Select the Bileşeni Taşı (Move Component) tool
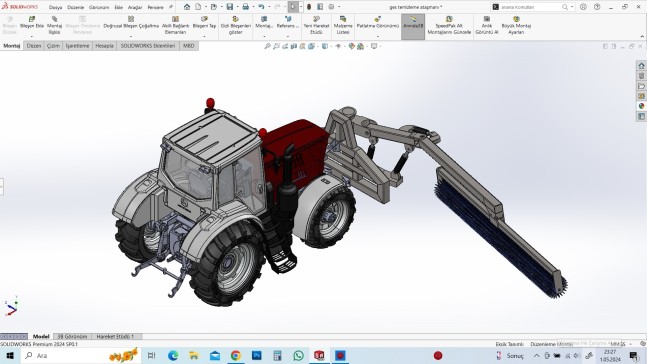Screen dimensions: 647x364 pos(204,22)
